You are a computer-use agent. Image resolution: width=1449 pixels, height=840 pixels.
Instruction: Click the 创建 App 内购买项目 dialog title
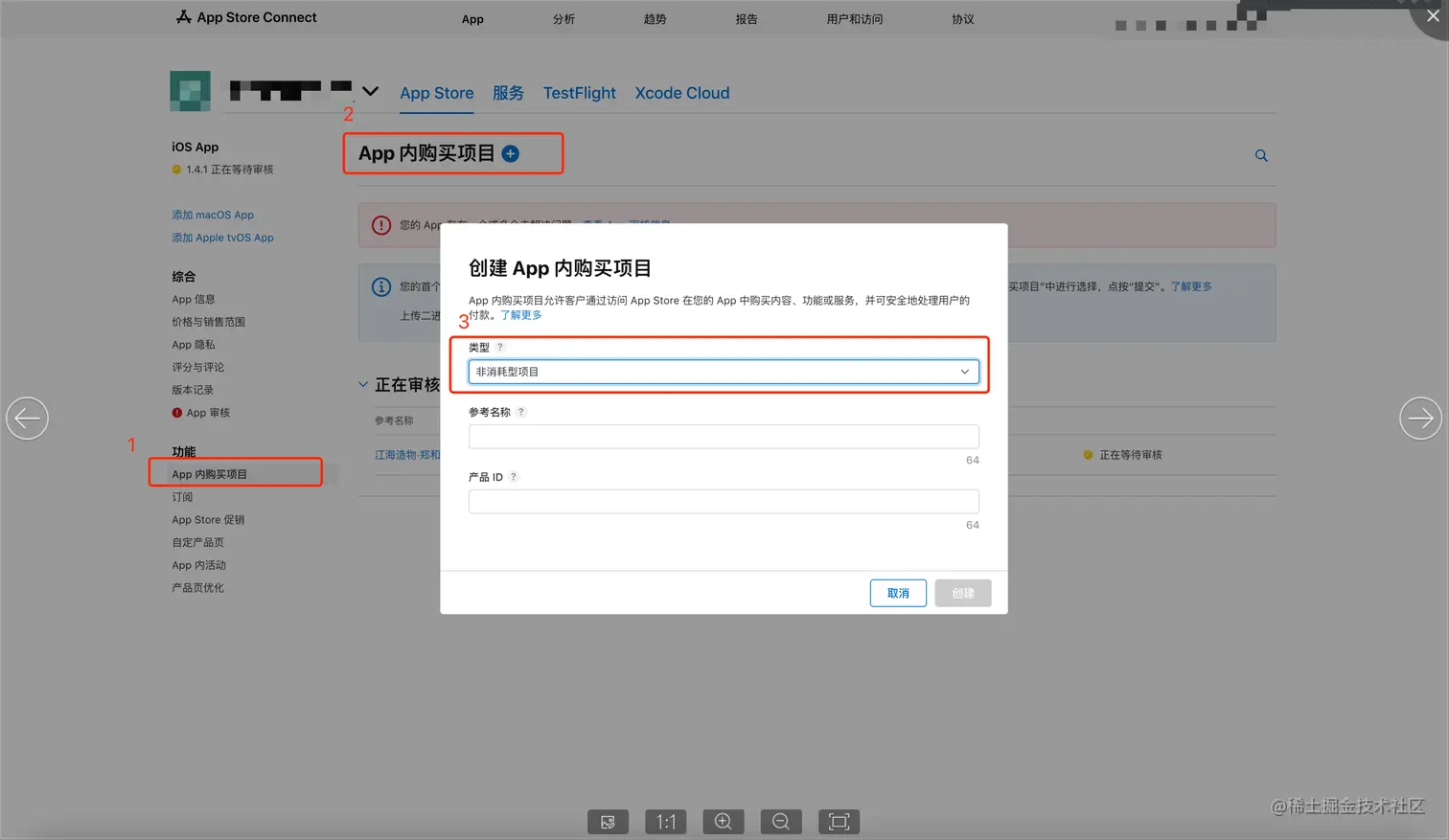coord(560,268)
